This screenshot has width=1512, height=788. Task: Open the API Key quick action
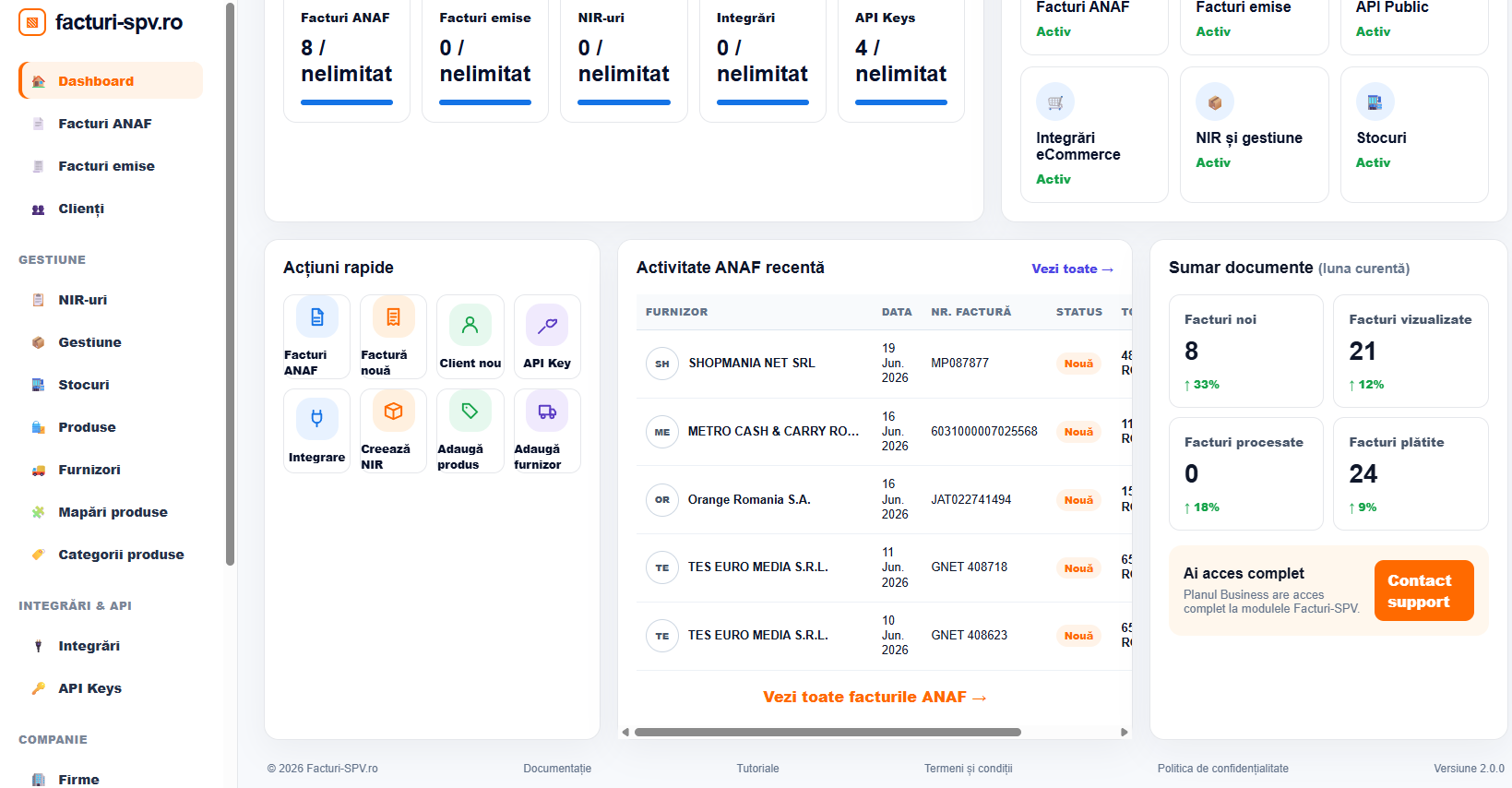[x=547, y=337]
